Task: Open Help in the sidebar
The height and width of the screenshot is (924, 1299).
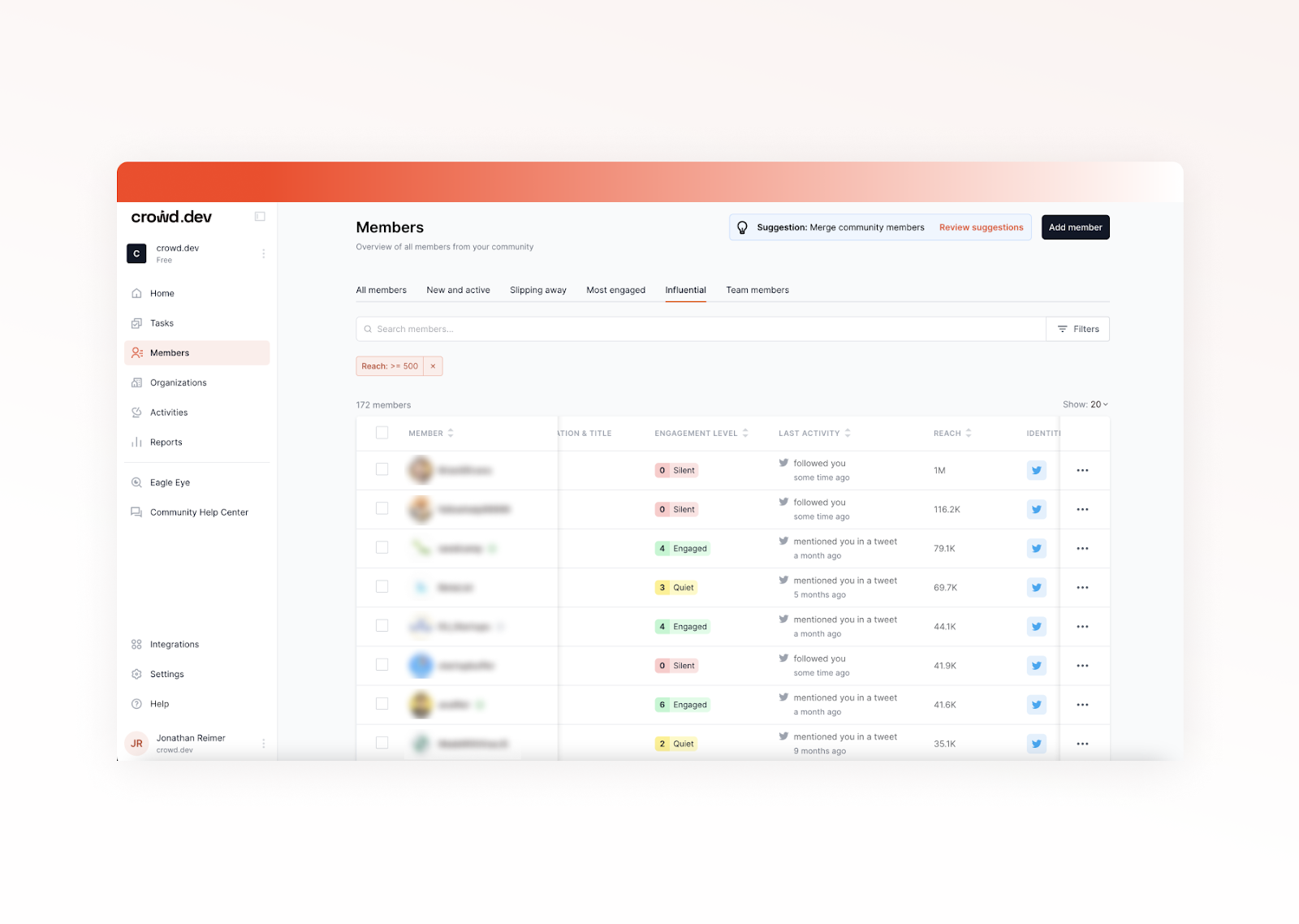Action: [196, 704]
